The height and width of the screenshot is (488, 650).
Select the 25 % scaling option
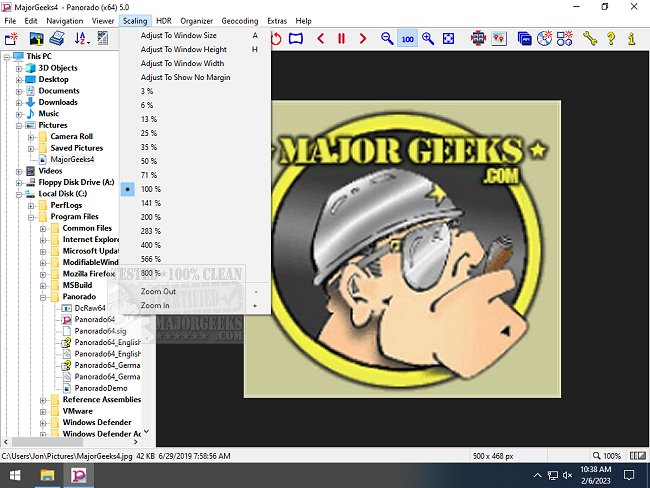(195, 133)
